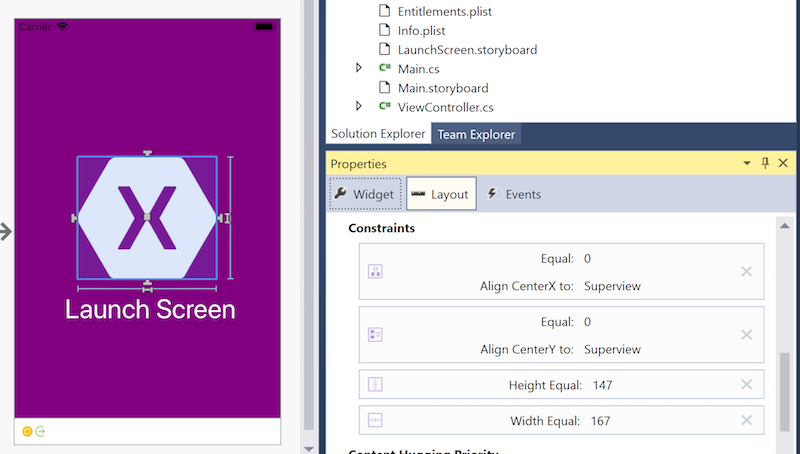This screenshot has width=800, height=454.
Task: Click the Width constraint icon
Action: click(375, 420)
